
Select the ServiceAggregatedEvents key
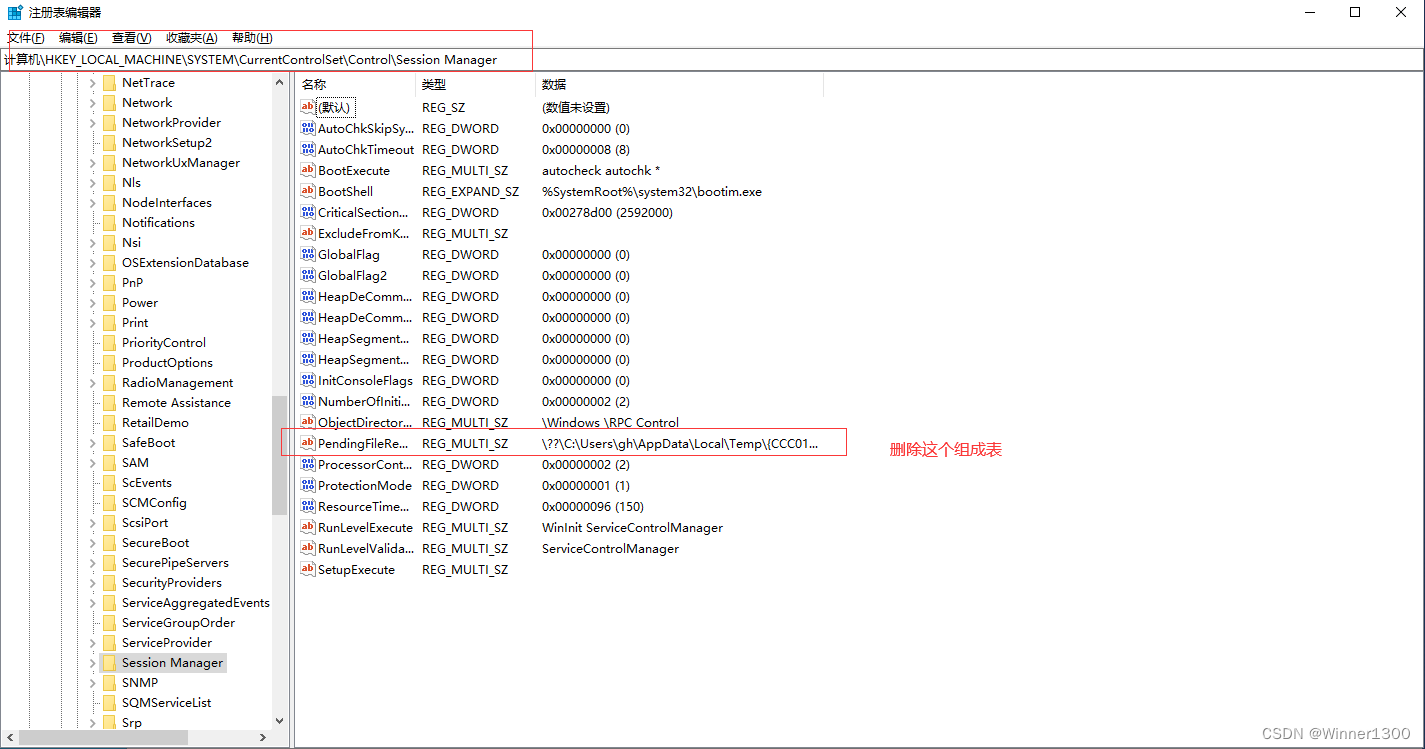click(196, 603)
